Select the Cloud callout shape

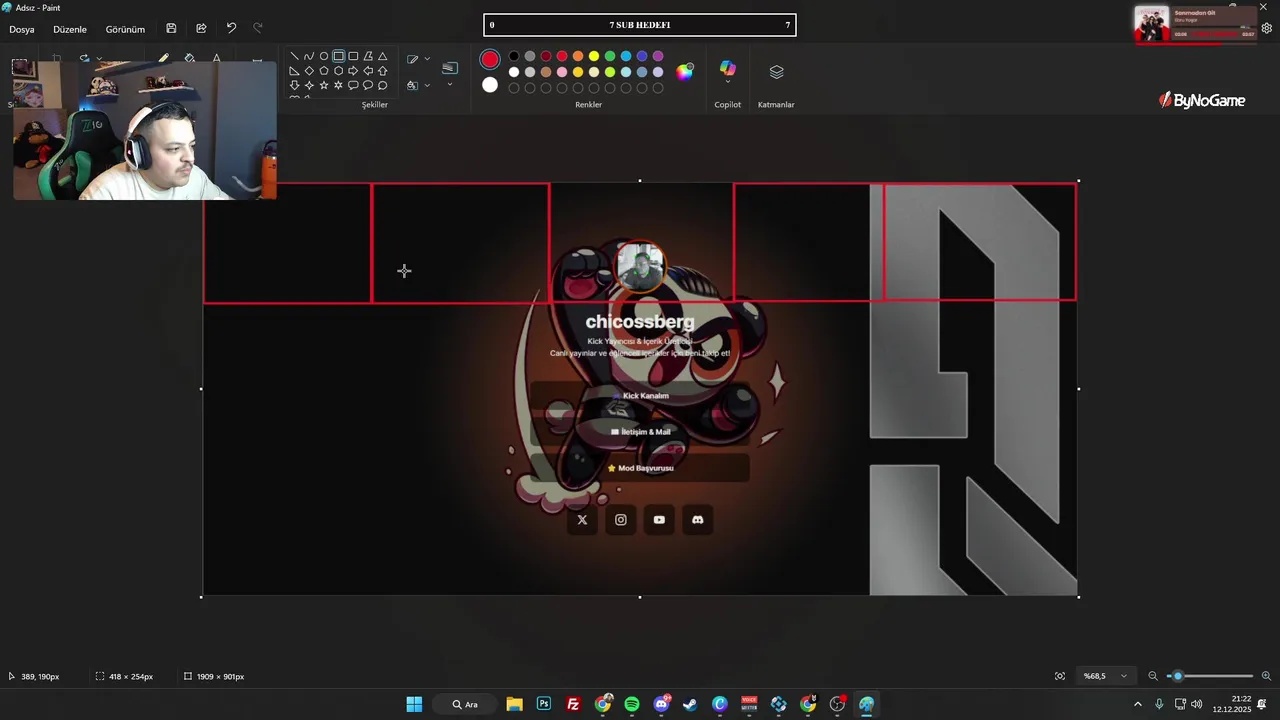[x=382, y=85]
